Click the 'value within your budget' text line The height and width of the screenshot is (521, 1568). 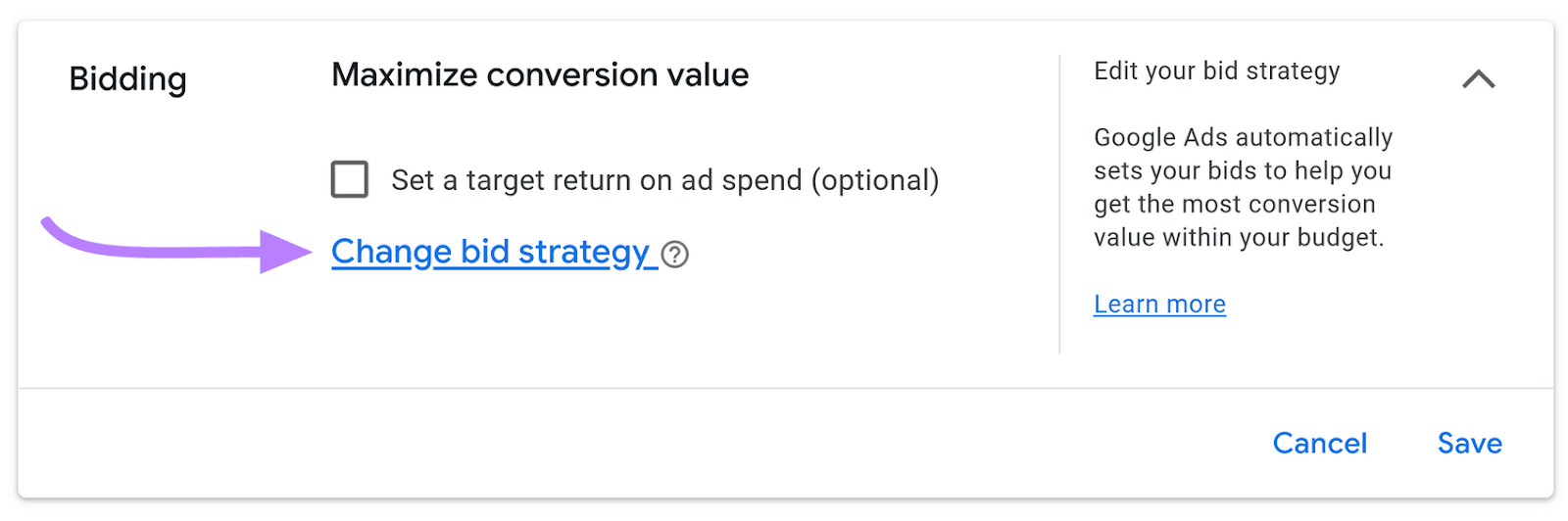(1239, 238)
